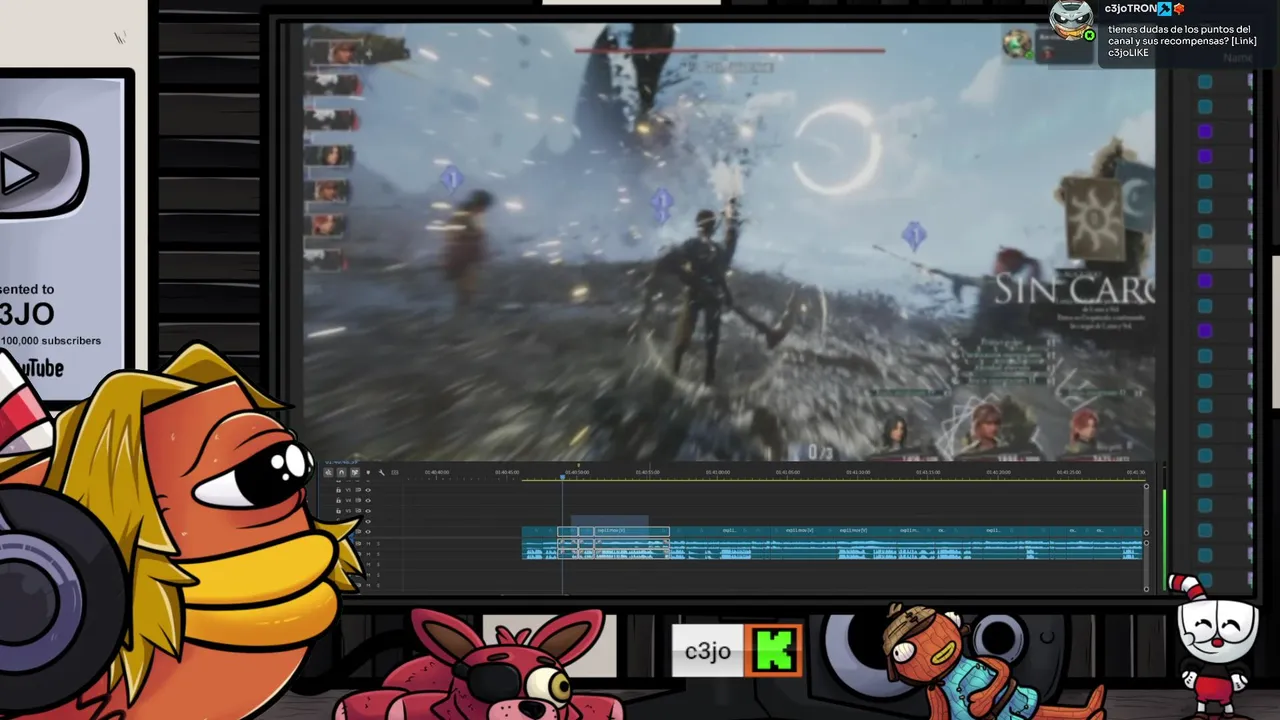Click the blue playhead on ruler
Viewport: 1280px width, 720px height.
pyautogui.click(x=562, y=477)
